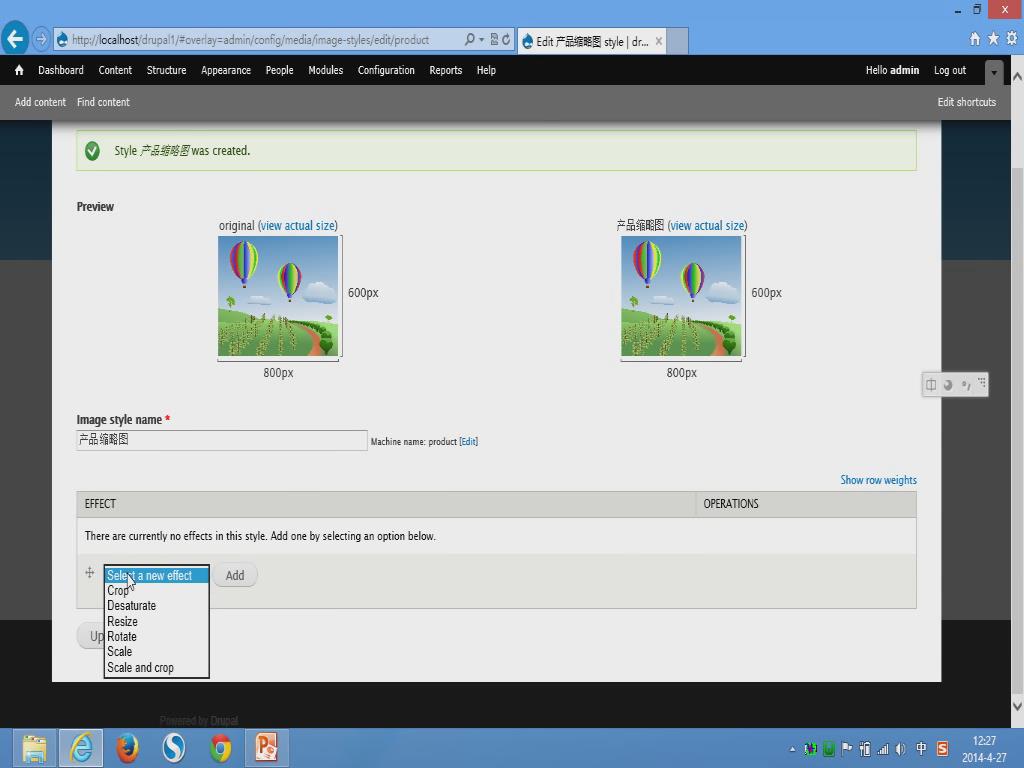
Task: Click the machine name Edit link
Action: (469, 441)
